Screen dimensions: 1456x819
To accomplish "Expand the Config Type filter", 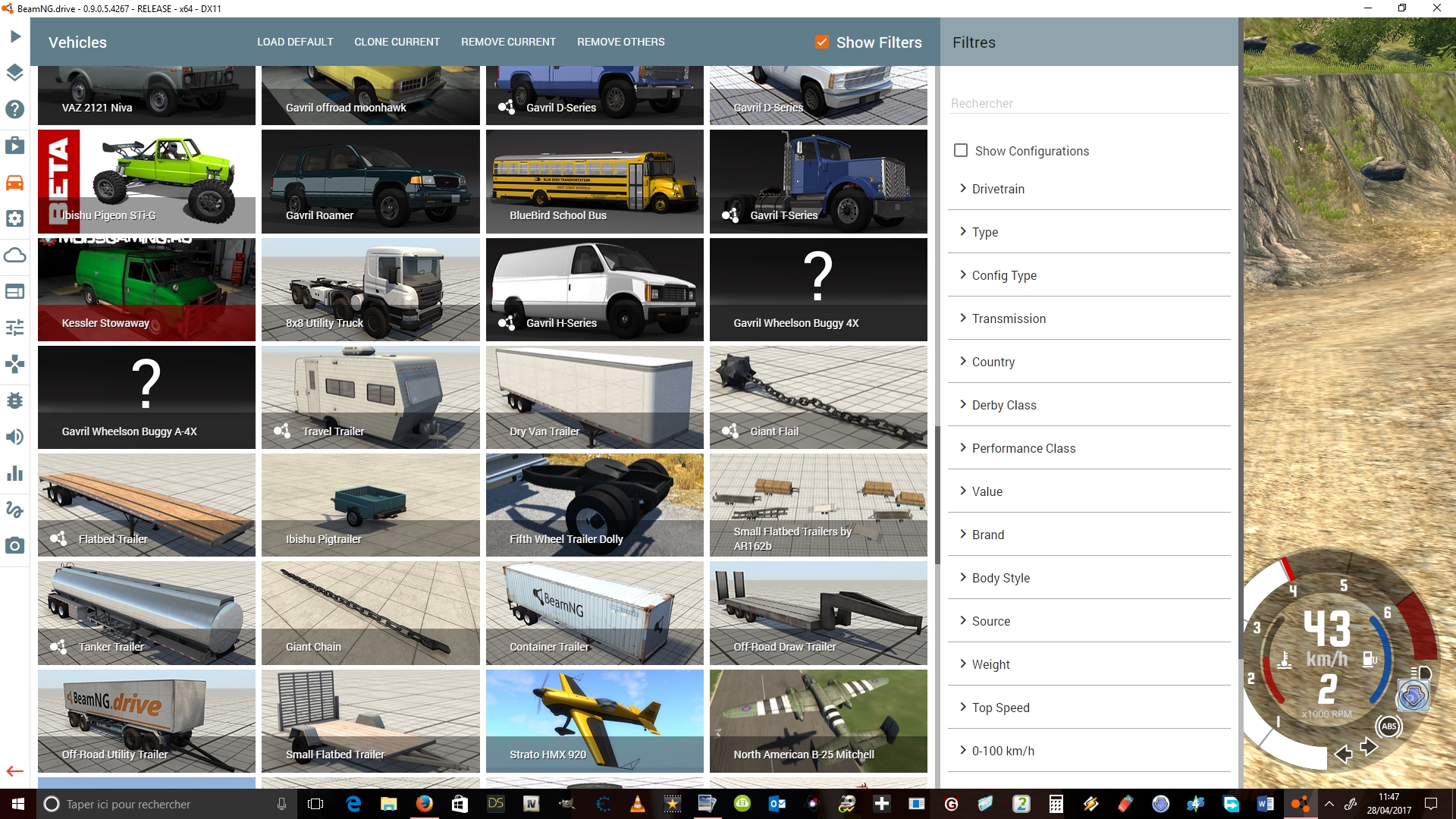I will coord(1089,275).
